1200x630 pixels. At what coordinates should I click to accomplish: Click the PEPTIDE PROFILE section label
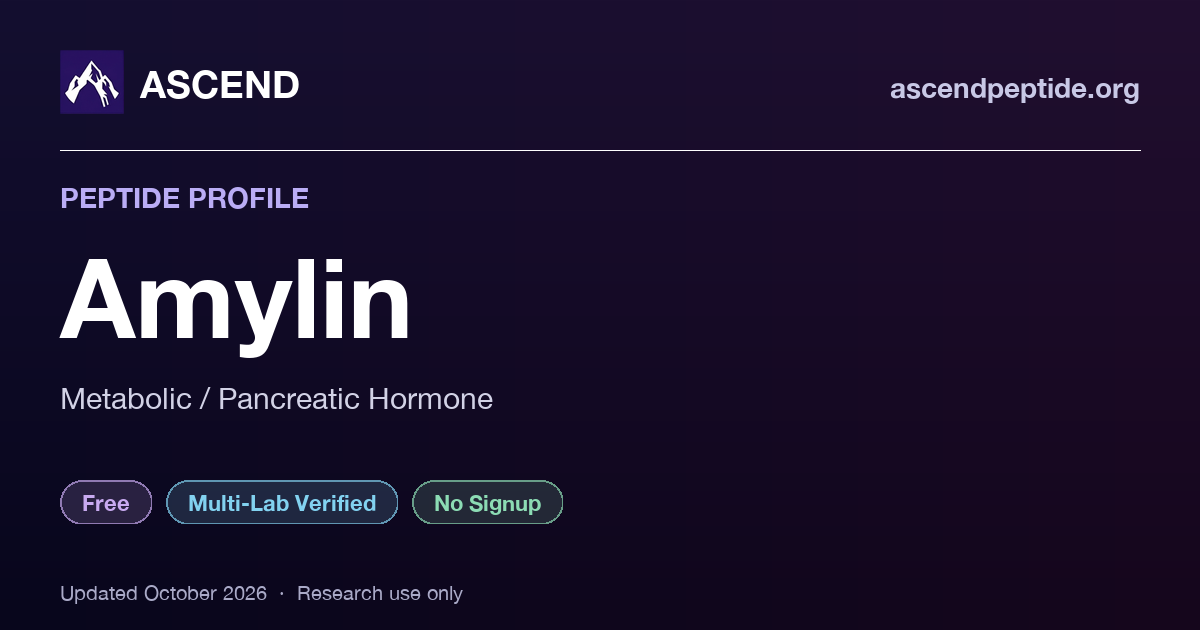(x=184, y=198)
